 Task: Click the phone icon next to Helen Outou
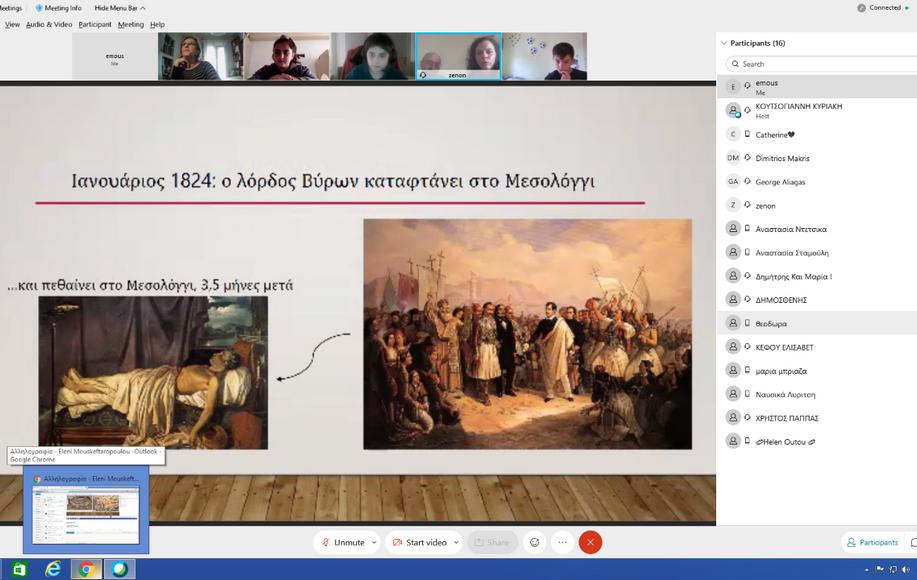(x=747, y=441)
